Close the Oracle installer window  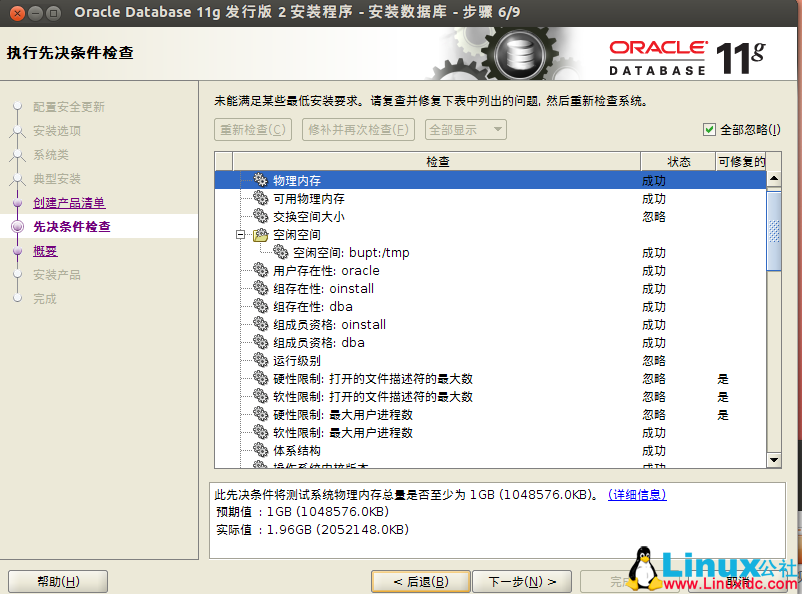[17, 13]
